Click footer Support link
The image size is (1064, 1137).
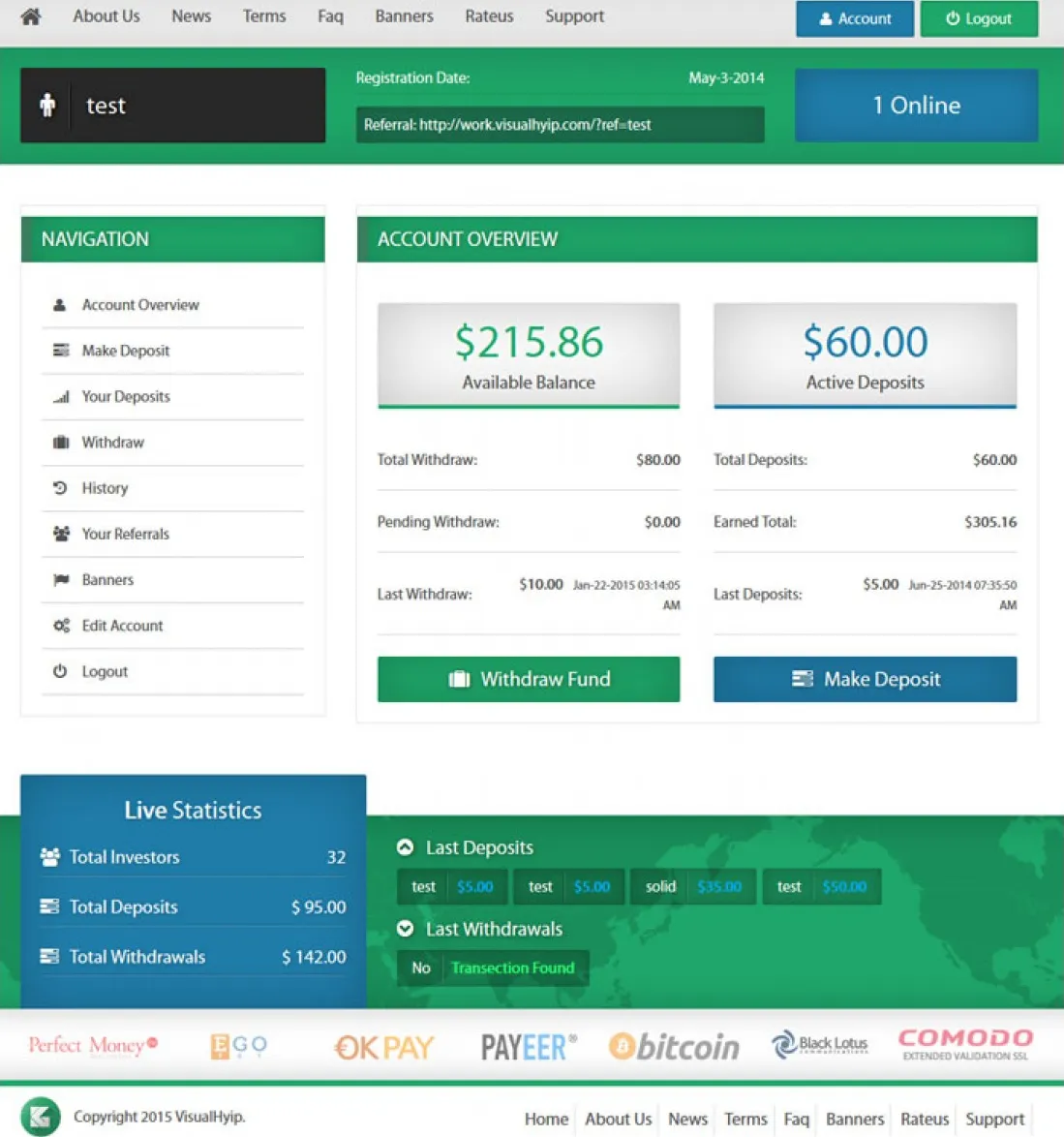[x=995, y=1119]
